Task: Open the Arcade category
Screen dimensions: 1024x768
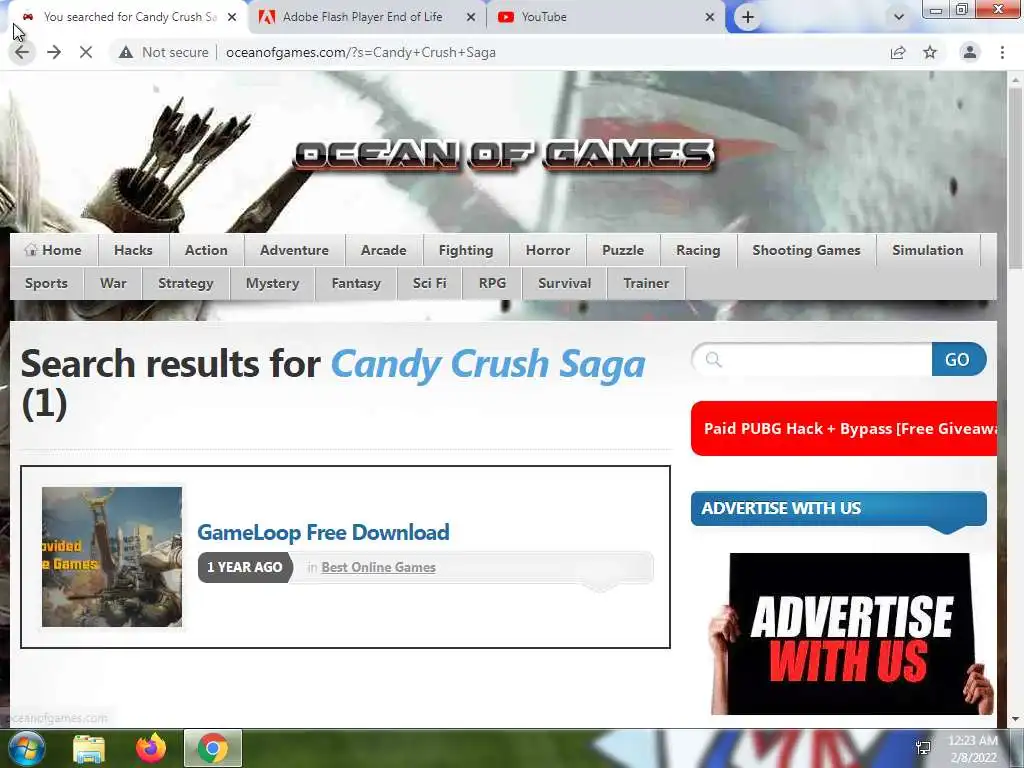Action: pyautogui.click(x=384, y=250)
